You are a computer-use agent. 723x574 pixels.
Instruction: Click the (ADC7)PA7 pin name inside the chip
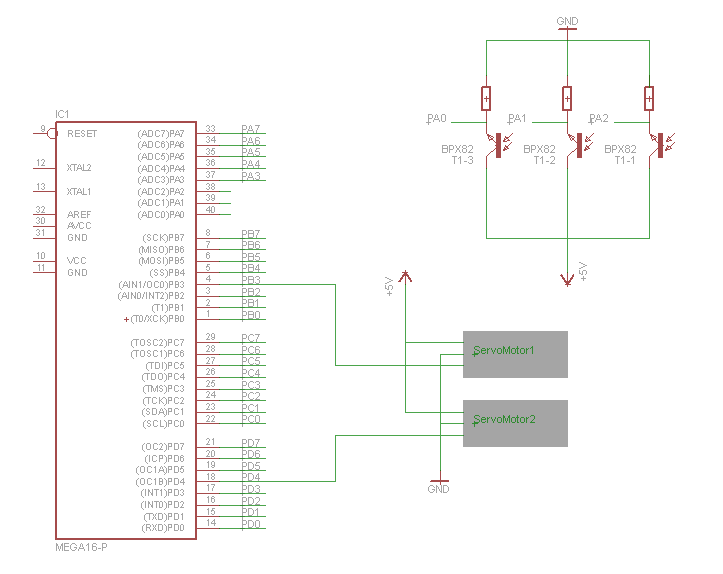(160, 134)
